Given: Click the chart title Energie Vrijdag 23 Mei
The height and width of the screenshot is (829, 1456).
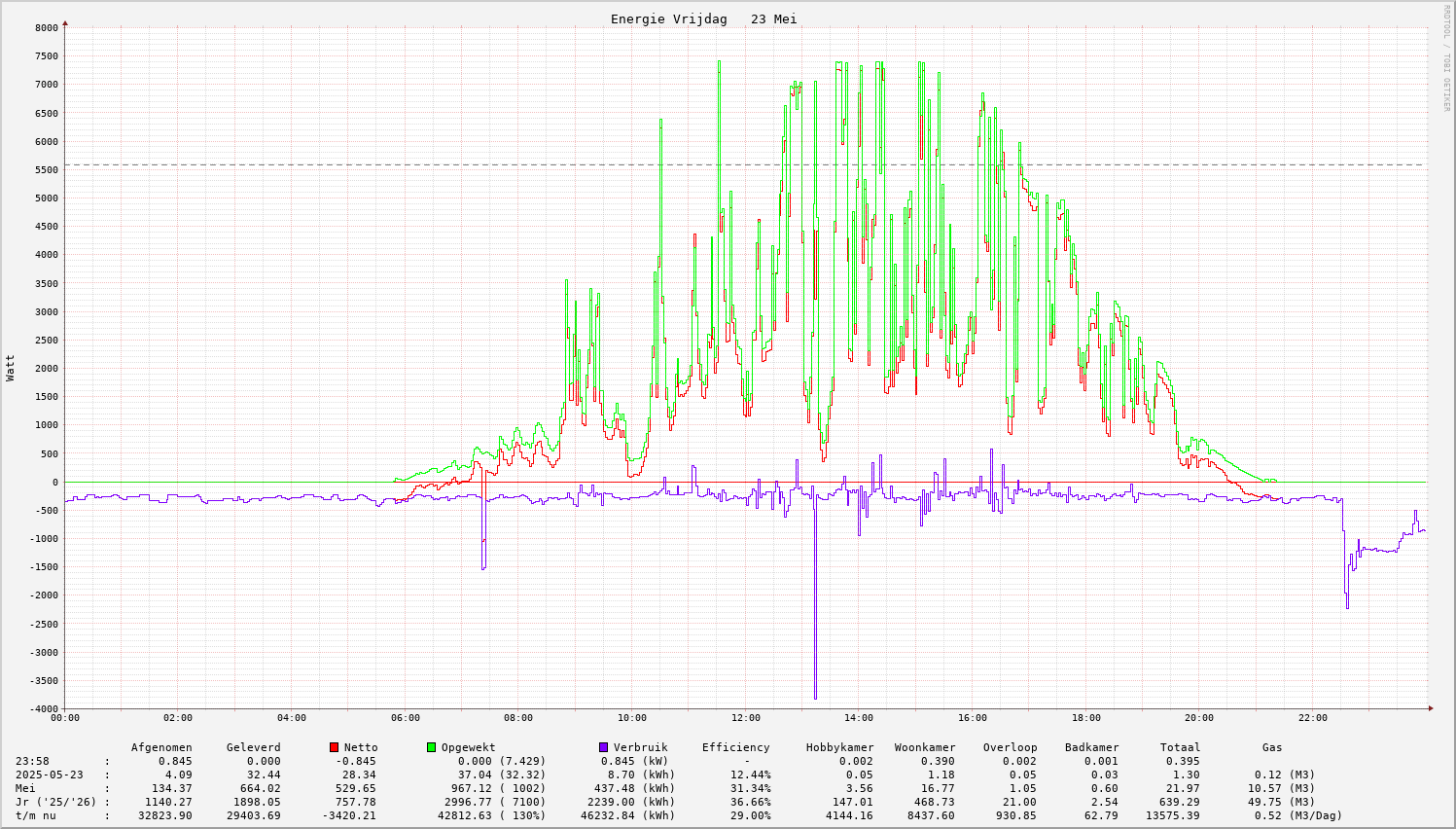Looking at the screenshot, I should click(x=703, y=19).
